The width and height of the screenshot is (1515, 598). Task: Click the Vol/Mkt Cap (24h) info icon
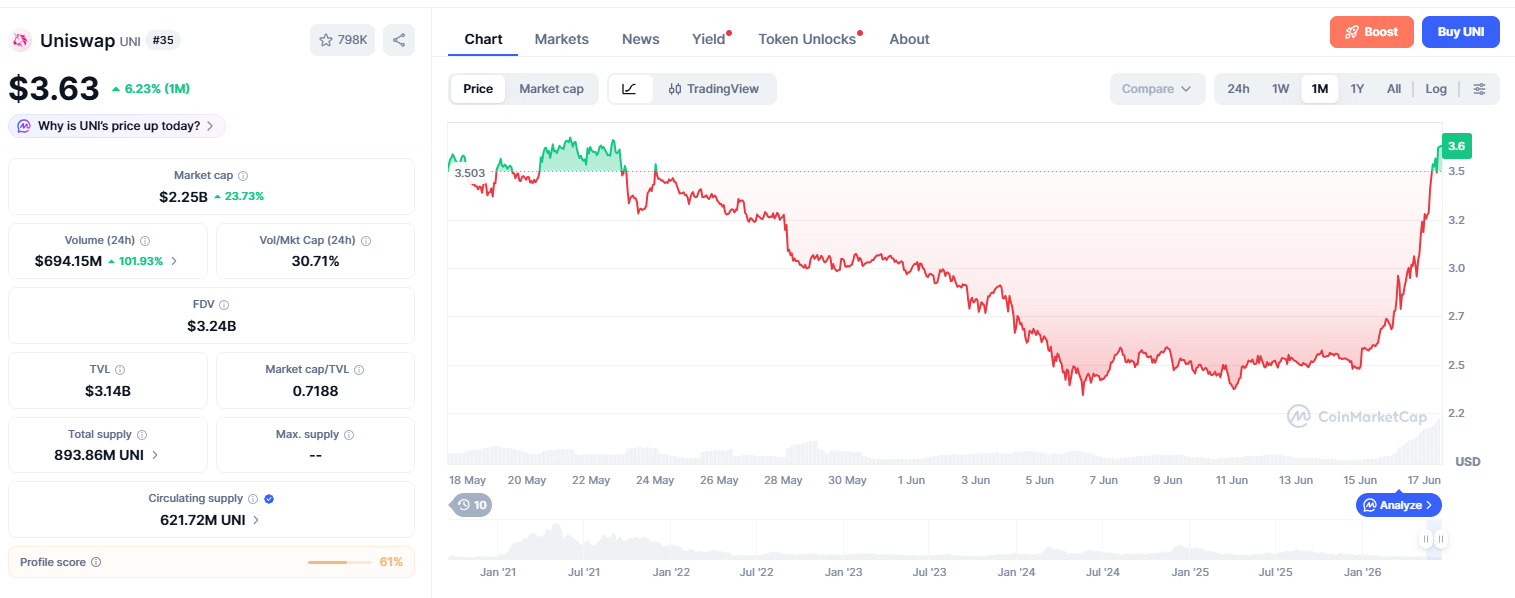pyautogui.click(x=366, y=241)
